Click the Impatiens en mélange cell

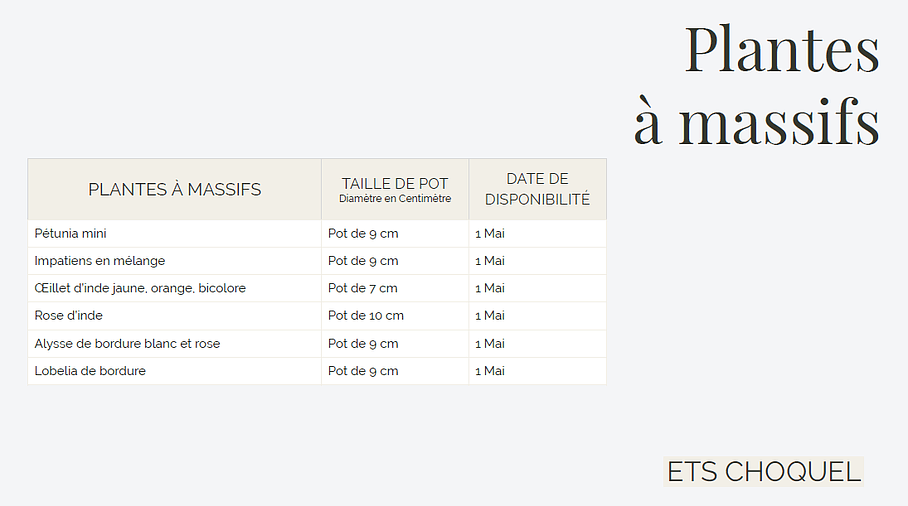(100, 261)
